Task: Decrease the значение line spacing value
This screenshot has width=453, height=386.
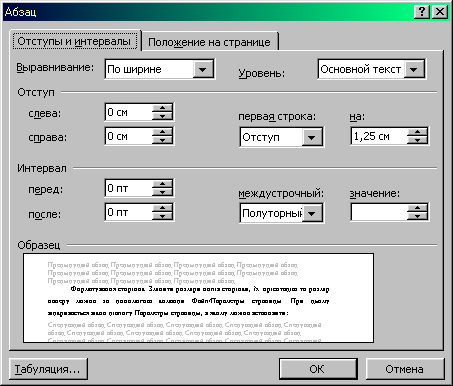Action: pos(417,216)
